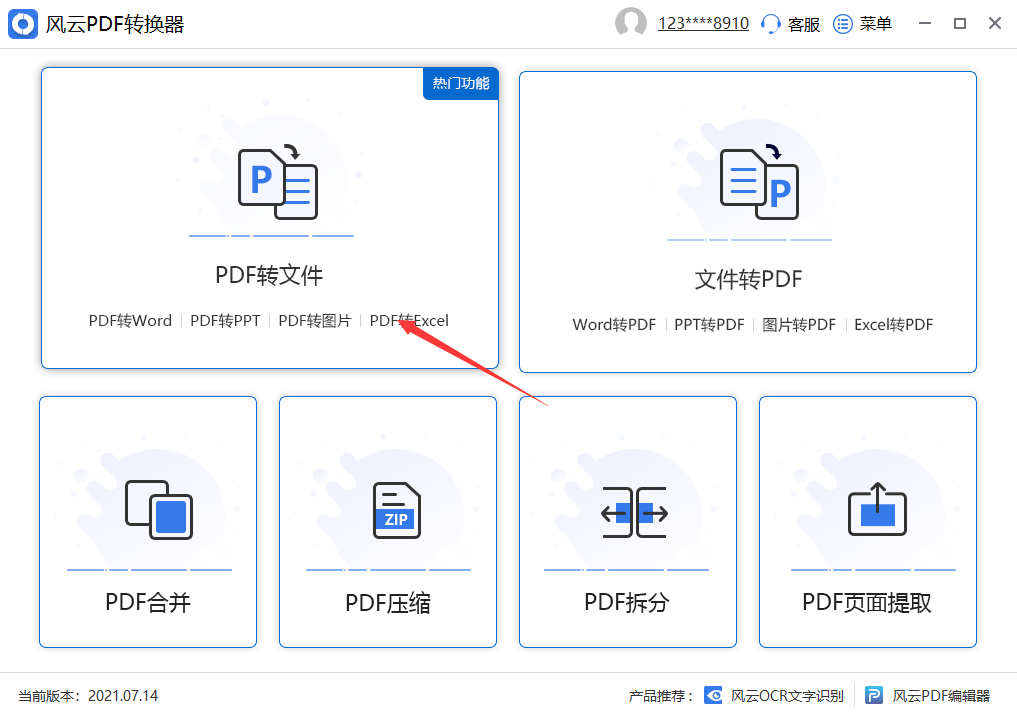Choose Word转PDF option
The image size is (1017, 714).
pyautogui.click(x=614, y=325)
